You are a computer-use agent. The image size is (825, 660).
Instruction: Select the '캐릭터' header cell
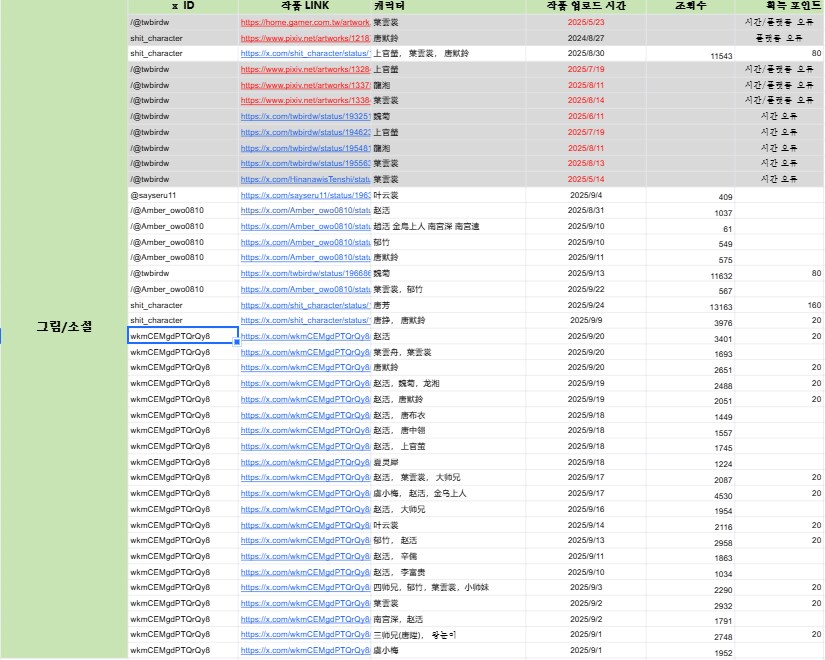[x=448, y=6]
